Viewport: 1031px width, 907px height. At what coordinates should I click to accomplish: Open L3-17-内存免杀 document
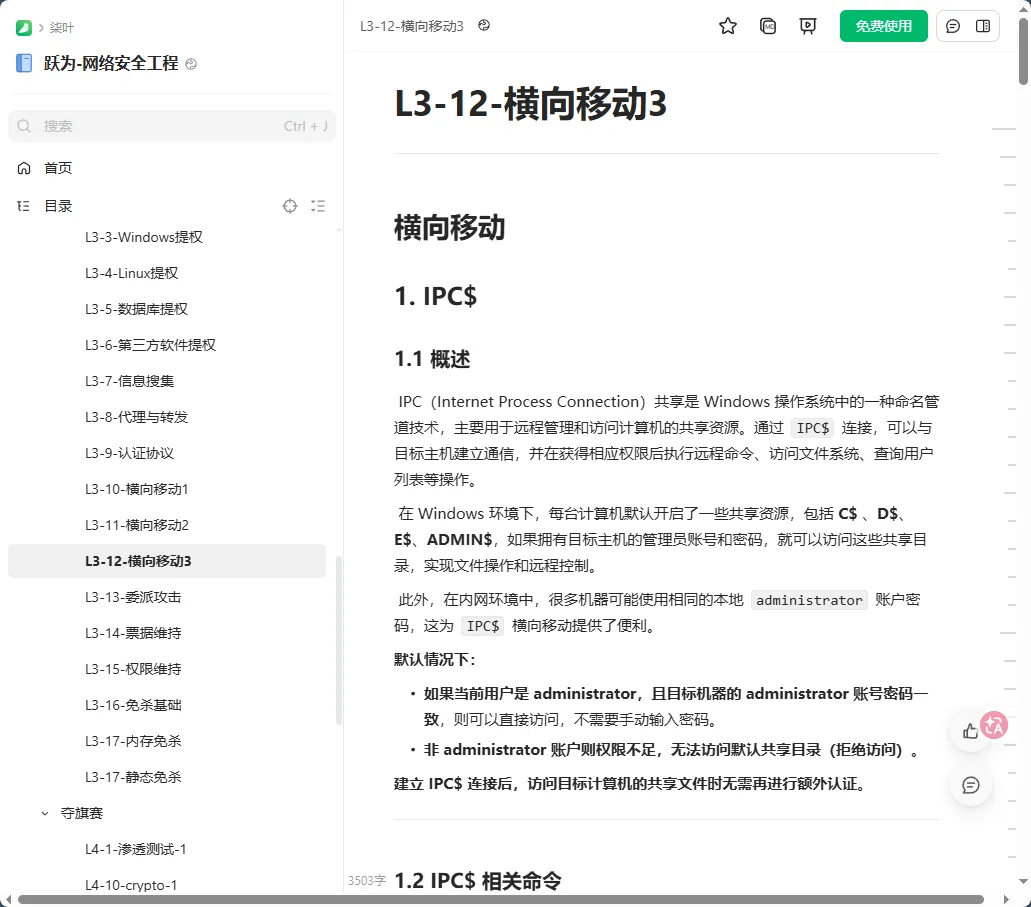point(133,741)
